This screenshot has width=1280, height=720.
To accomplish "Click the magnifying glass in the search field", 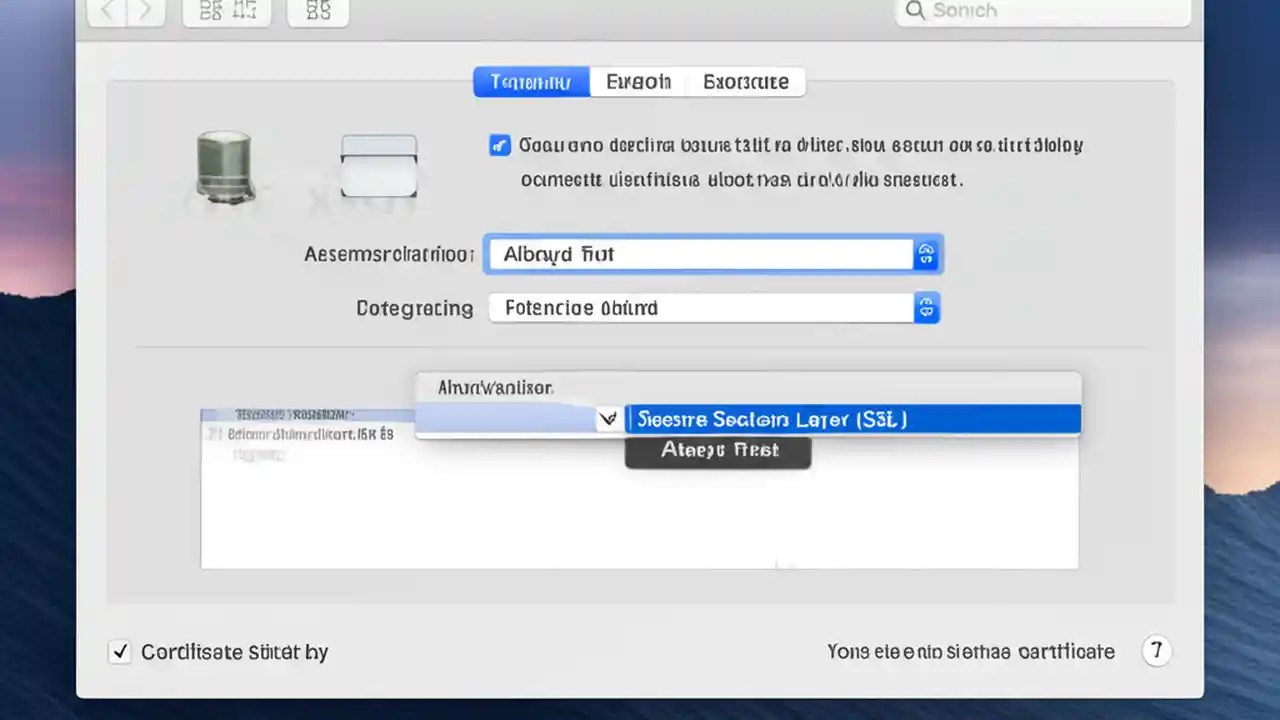I will tap(915, 11).
